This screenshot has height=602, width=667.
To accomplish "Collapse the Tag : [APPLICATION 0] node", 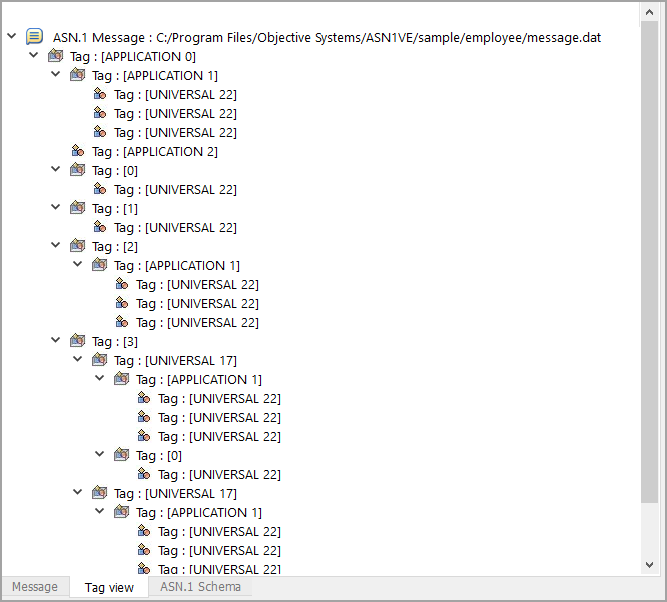I will [33, 56].
